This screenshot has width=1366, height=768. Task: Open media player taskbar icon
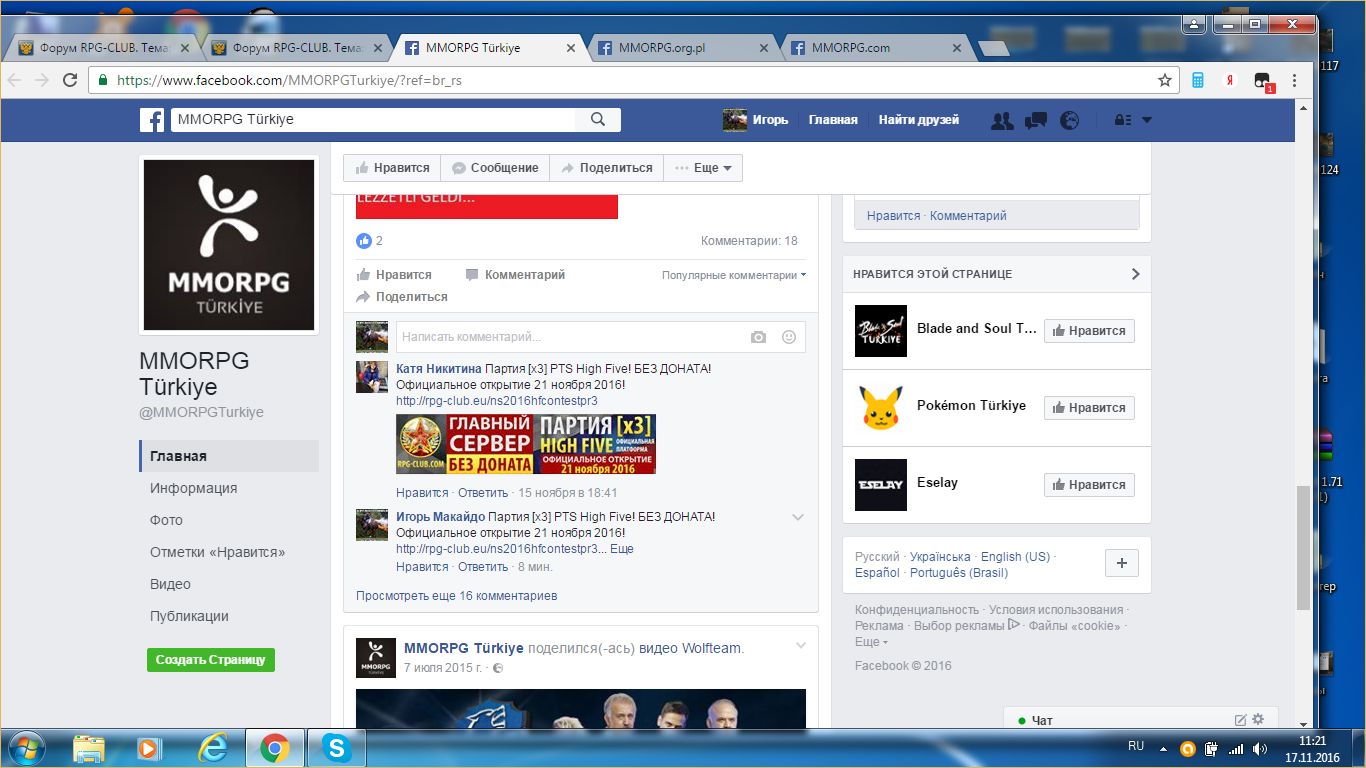[x=149, y=748]
